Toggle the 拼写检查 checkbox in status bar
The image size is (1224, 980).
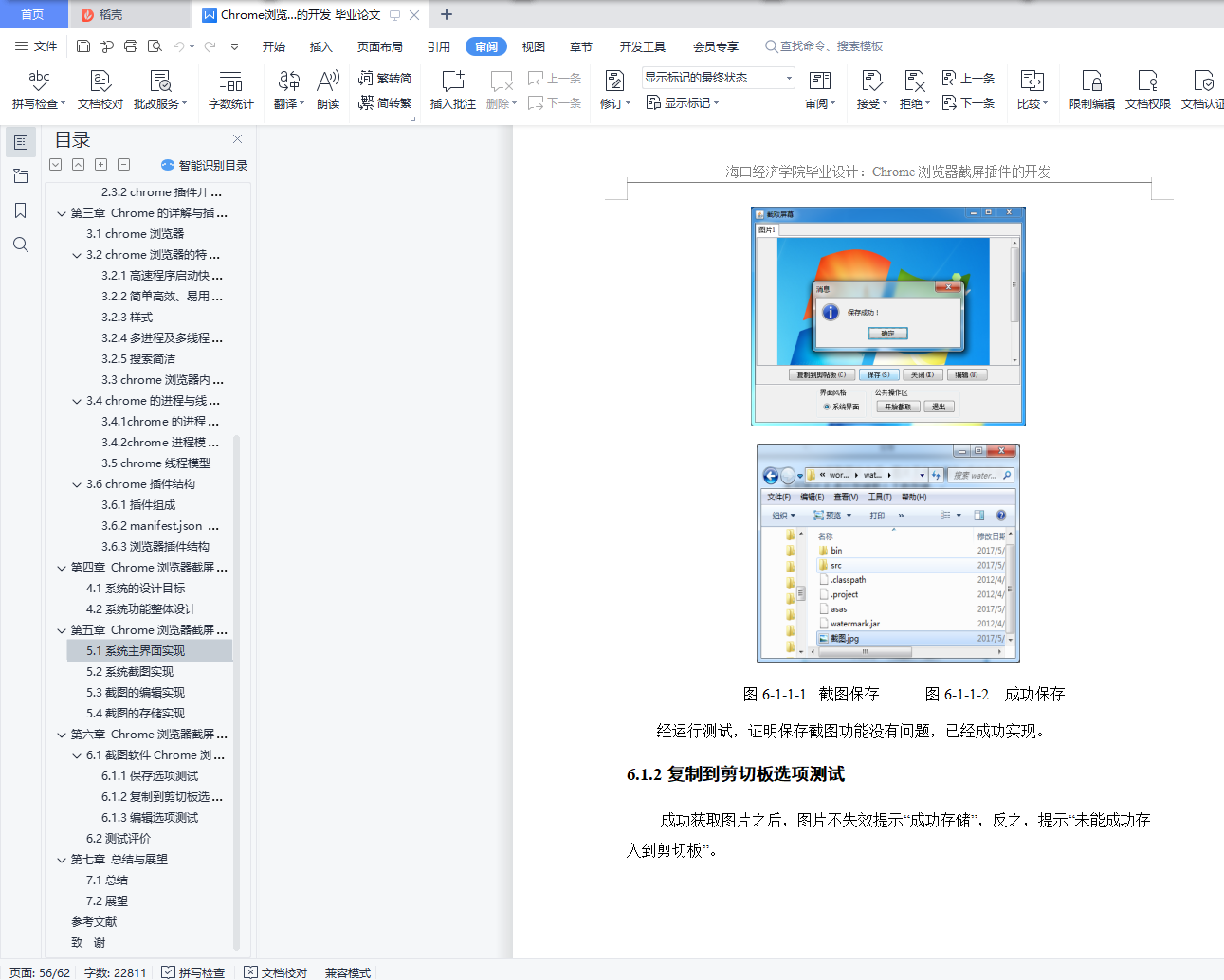tap(168, 972)
